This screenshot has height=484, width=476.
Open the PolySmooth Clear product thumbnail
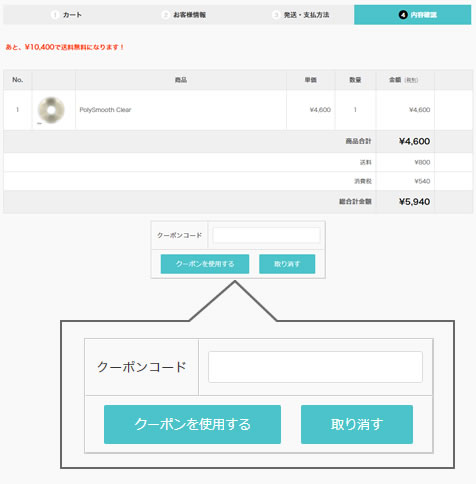point(51,110)
